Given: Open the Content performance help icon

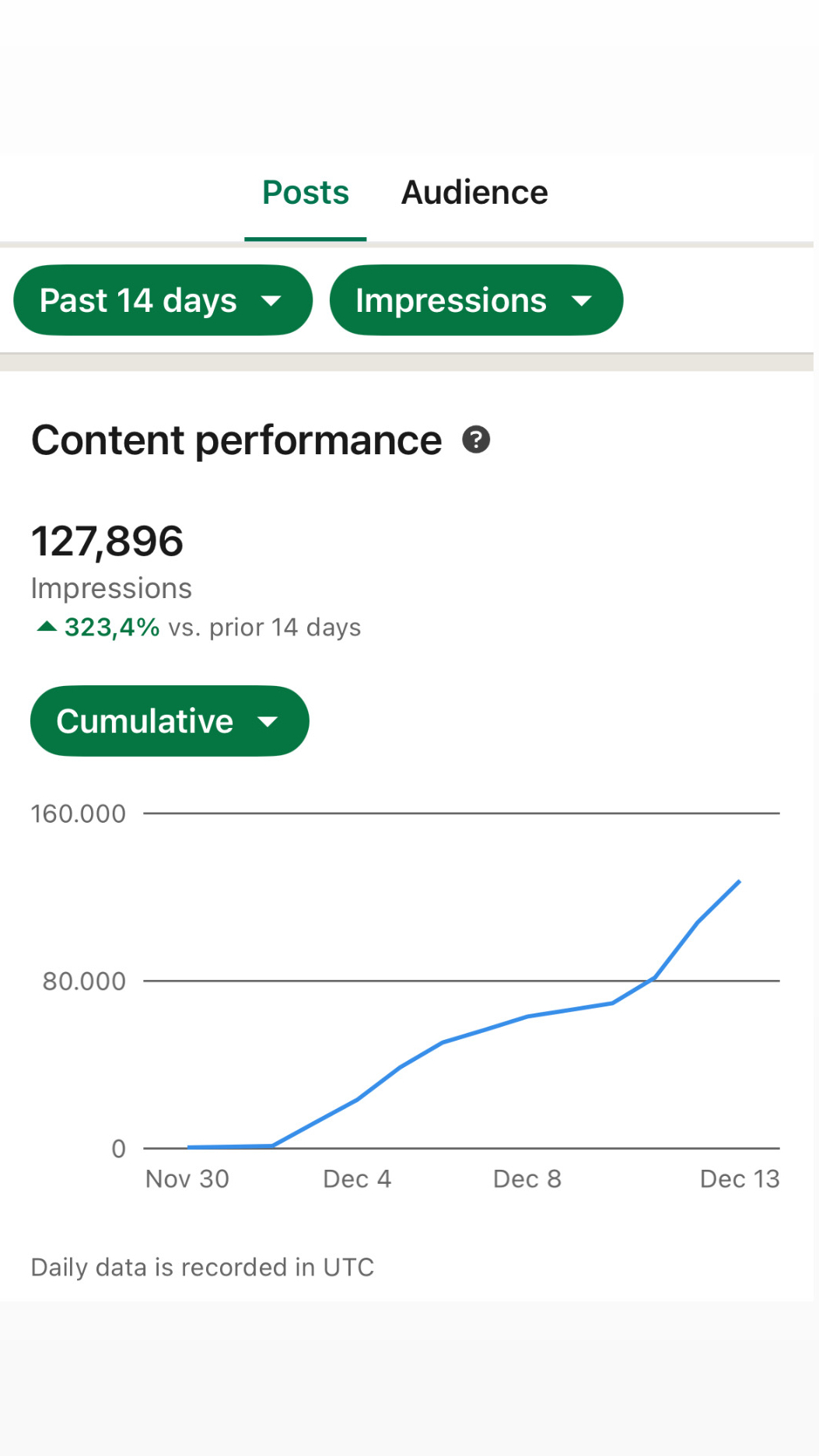Looking at the screenshot, I should click(x=476, y=440).
